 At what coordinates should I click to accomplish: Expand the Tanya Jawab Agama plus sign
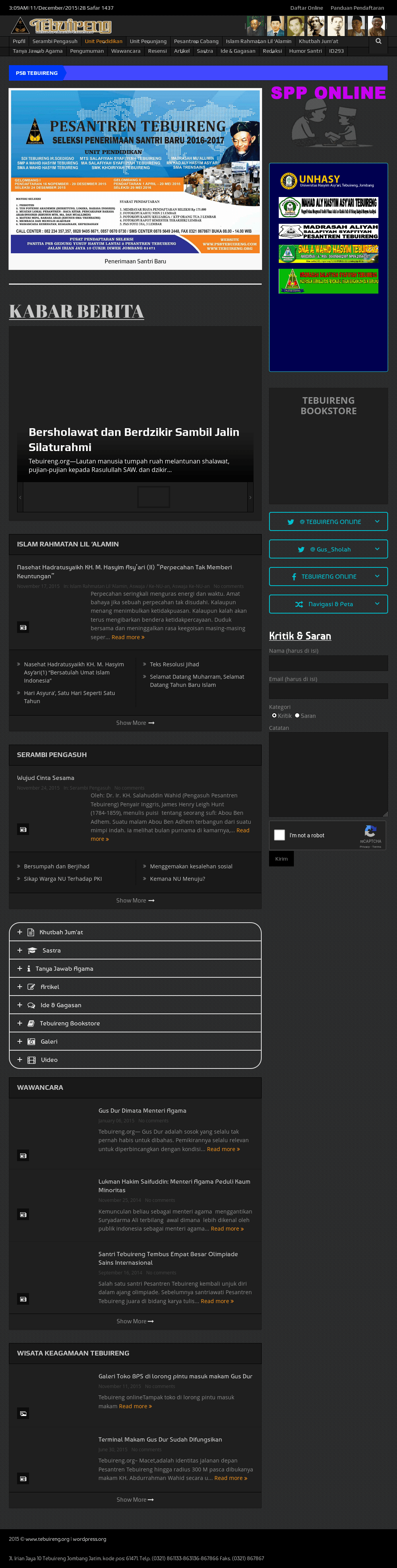19,968
